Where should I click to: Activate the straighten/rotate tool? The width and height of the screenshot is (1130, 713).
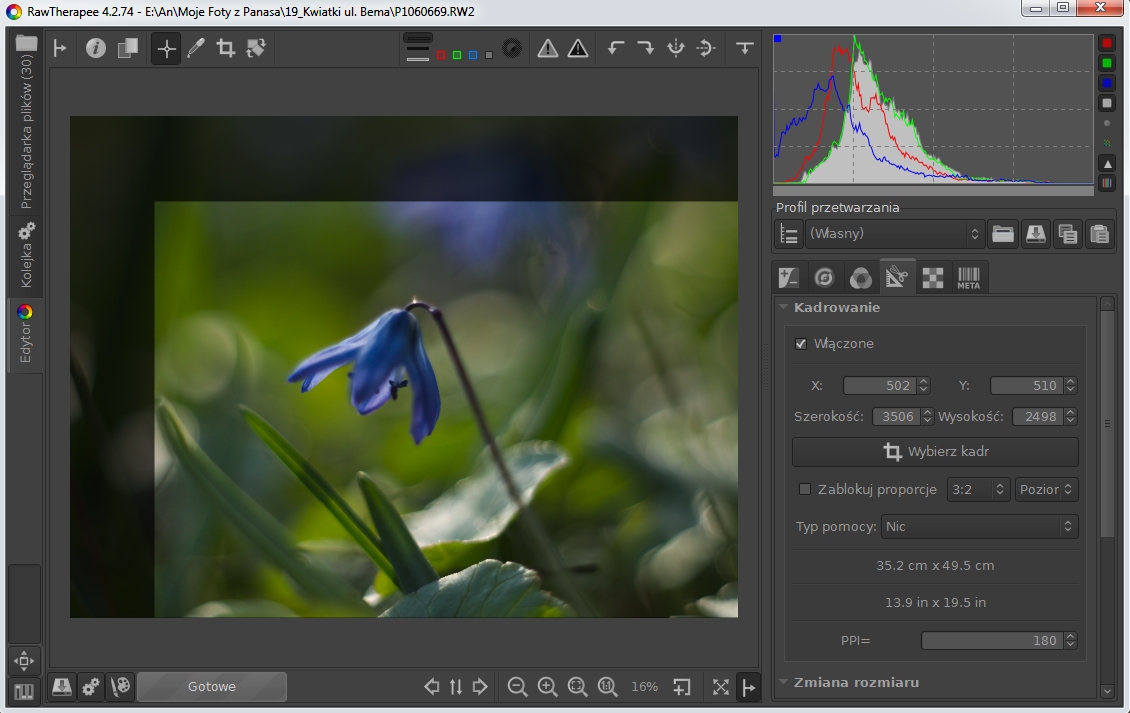point(256,48)
